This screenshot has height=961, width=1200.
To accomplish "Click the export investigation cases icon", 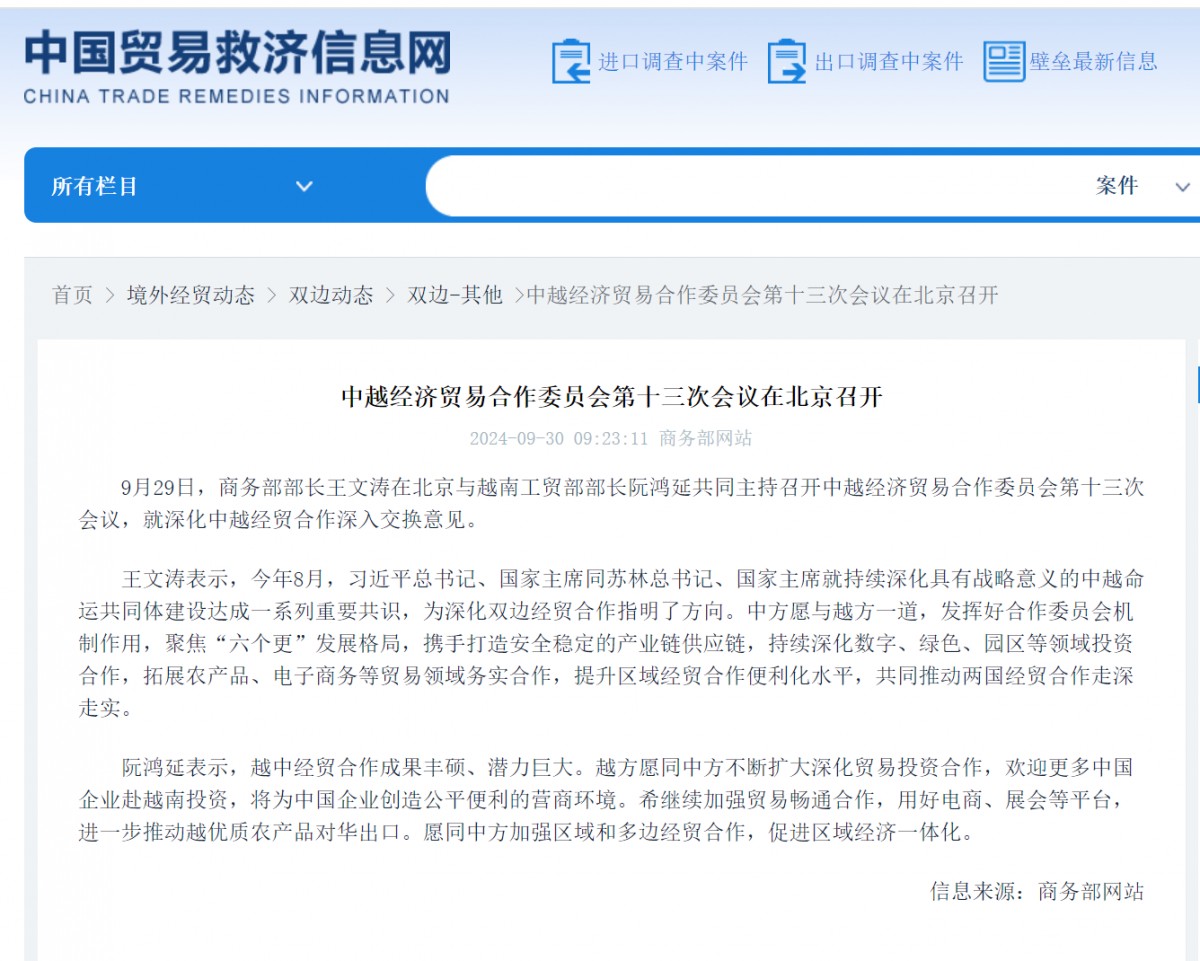I will pos(787,62).
